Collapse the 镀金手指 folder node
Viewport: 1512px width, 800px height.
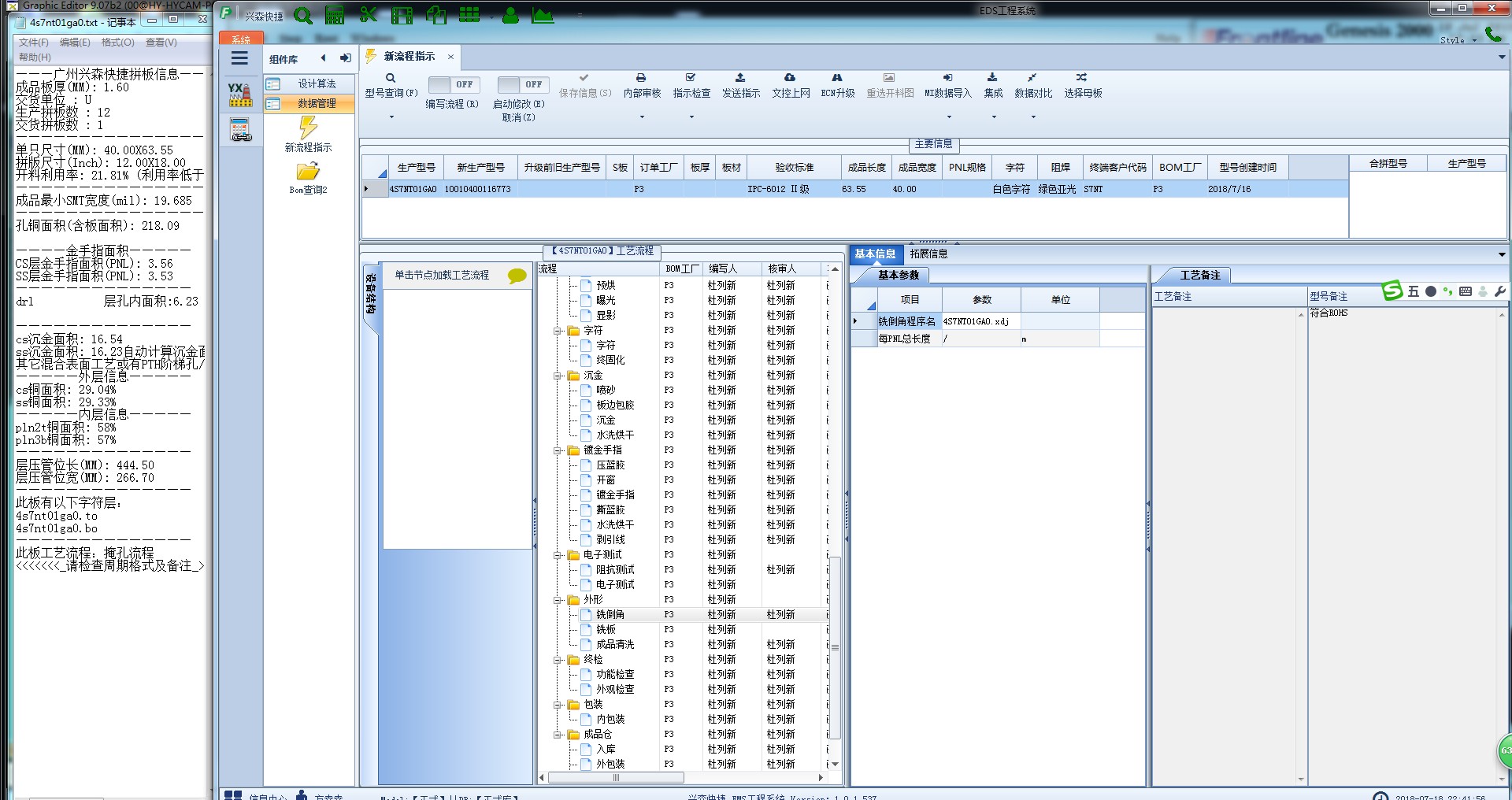point(558,450)
